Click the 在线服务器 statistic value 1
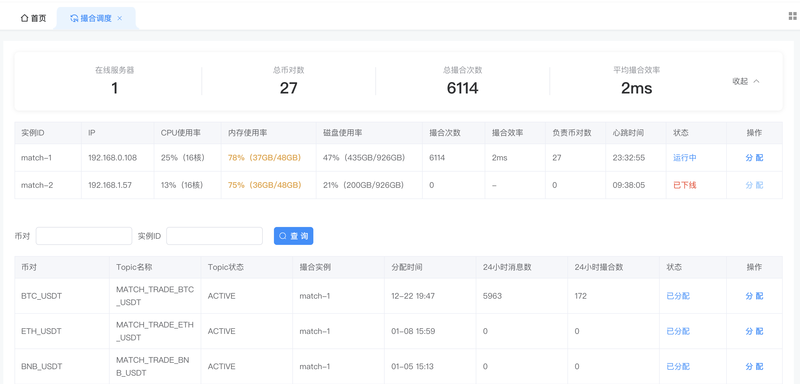Image resolution: width=800 pixels, height=384 pixels. 114,88
